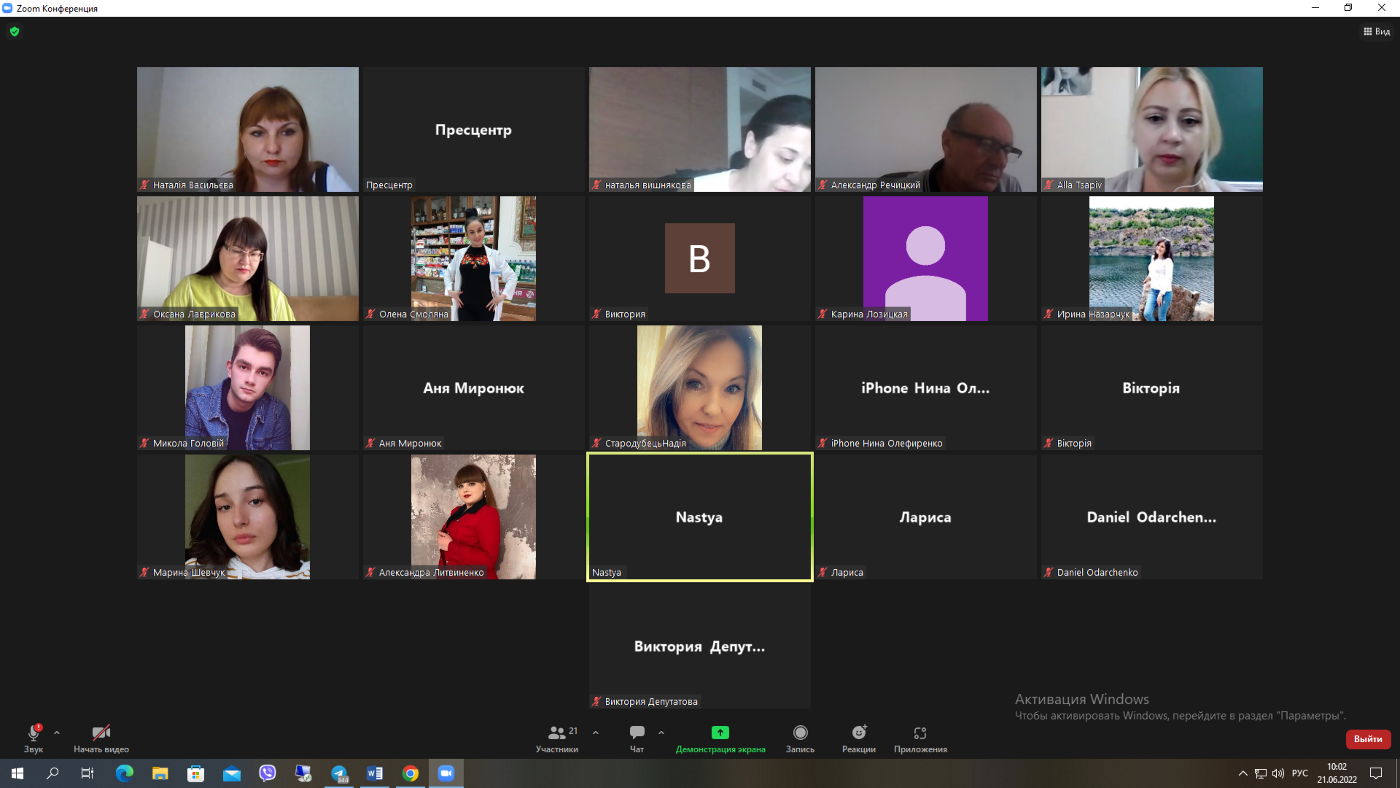Screen dimensions: 1400x788
Task: Click the red Выйти button
Action: (x=1368, y=740)
